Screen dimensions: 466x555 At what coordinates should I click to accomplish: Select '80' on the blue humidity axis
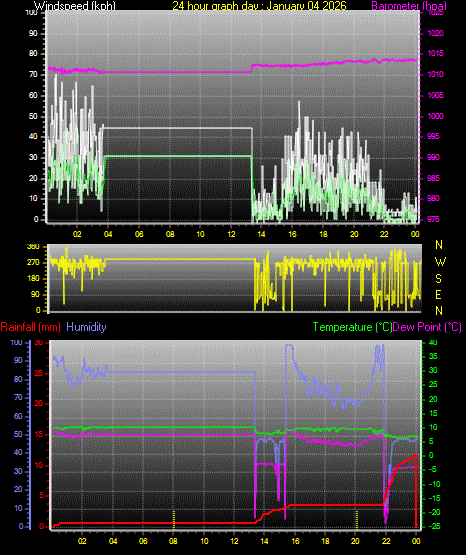[18, 379]
